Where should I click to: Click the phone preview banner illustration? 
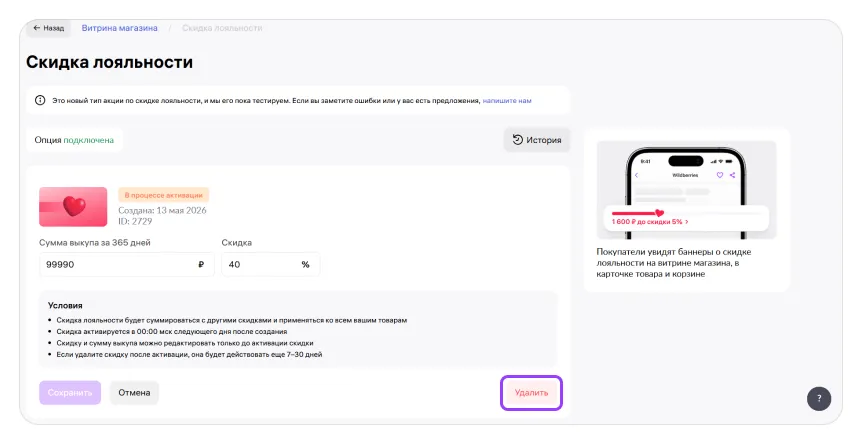coord(687,189)
